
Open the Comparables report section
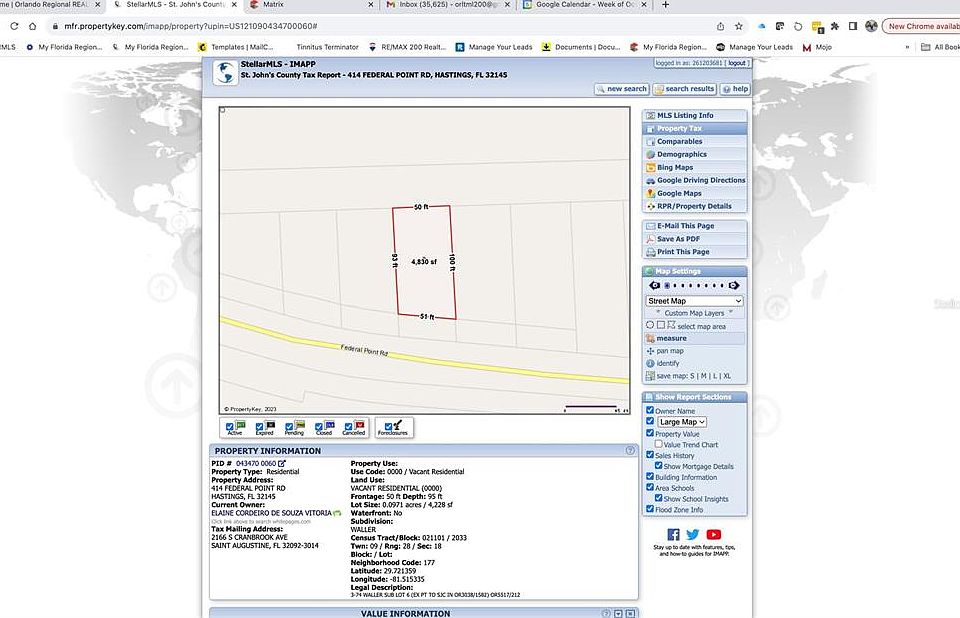pyautogui.click(x=679, y=142)
